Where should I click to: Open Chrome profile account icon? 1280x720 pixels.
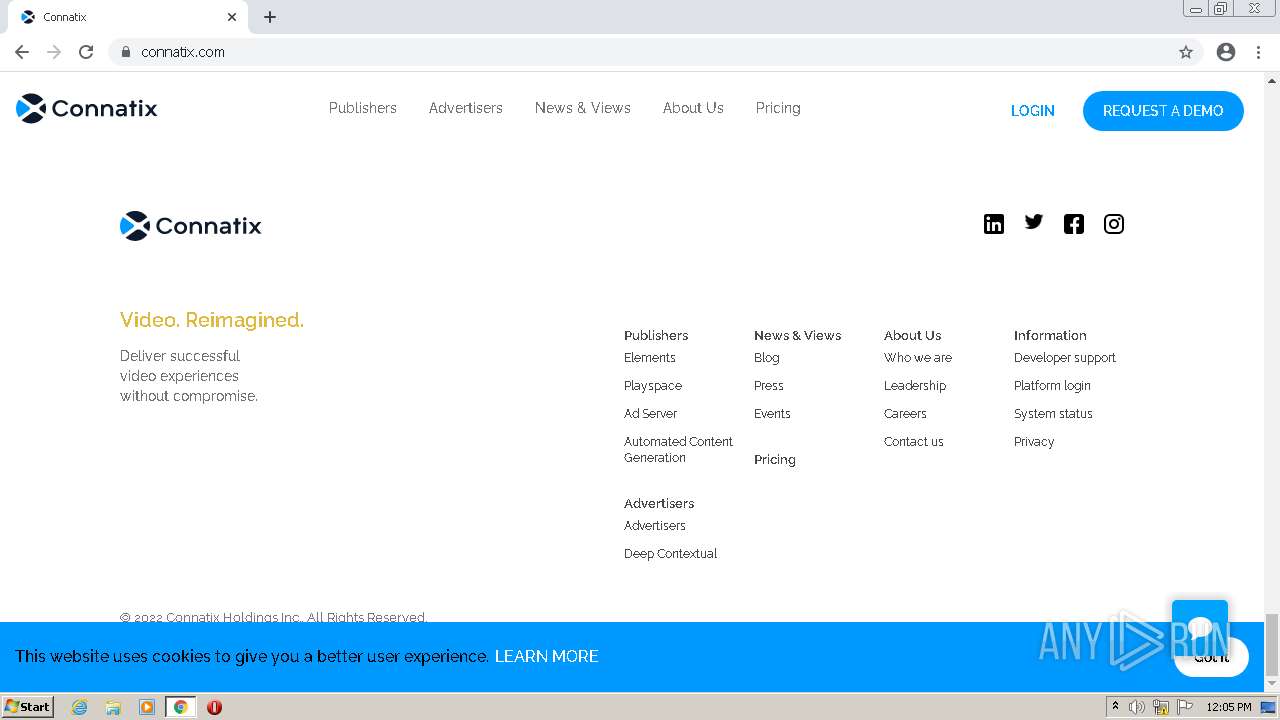tap(1226, 52)
